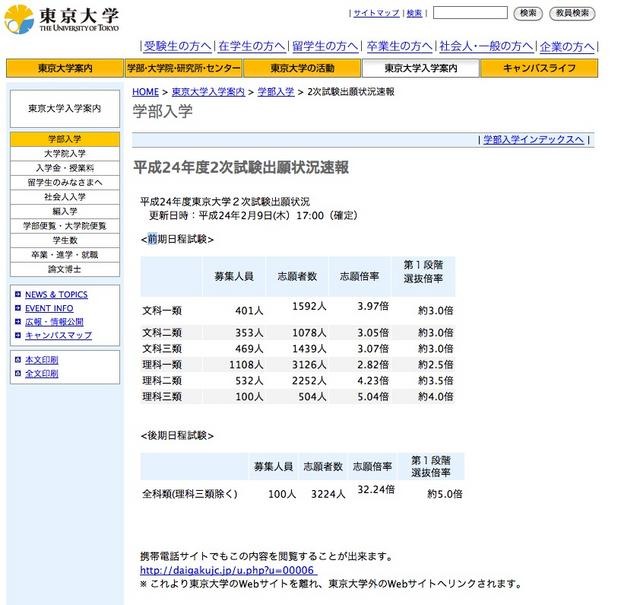This screenshot has height=605, width=640.
Task: Open the daigakujc.jp mobile site URL
Action: click(x=229, y=570)
